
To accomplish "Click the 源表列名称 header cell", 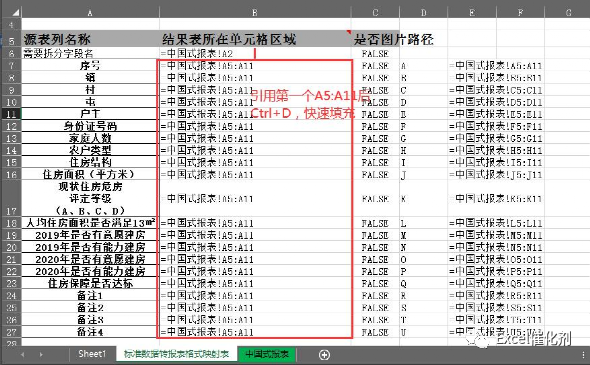I will point(90,39).
